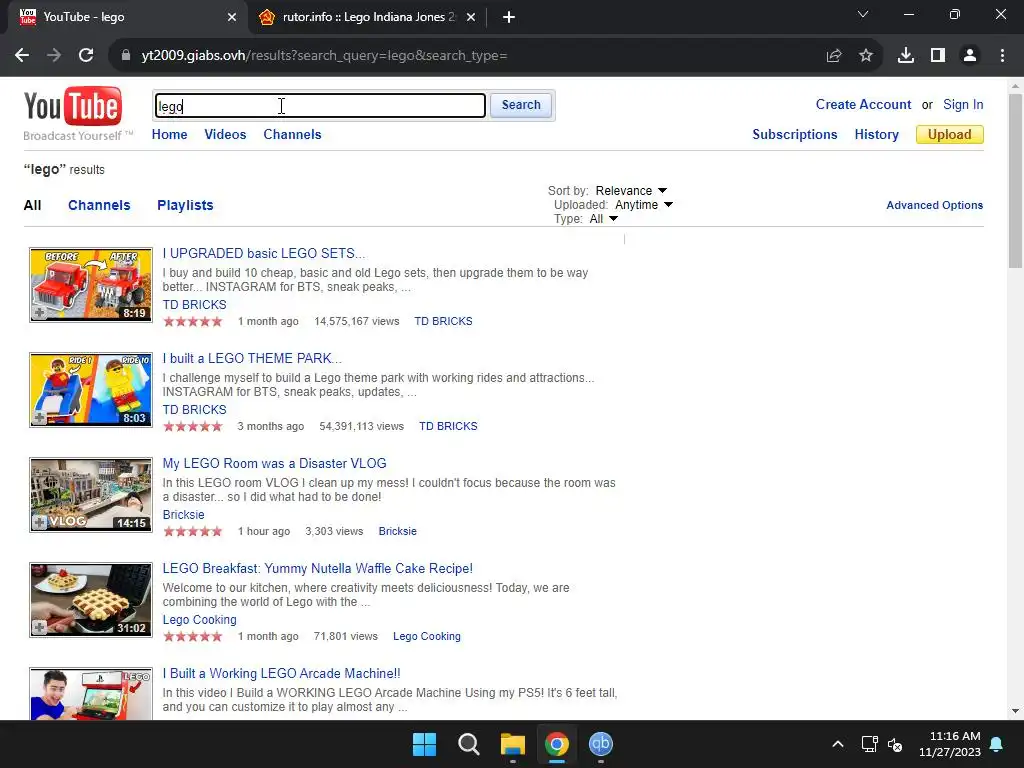Viewport: 1024px width, 768px height.
Task: Select the YouTube - lego browser tab
Action: pyautogui.click(x=127, y=17)
